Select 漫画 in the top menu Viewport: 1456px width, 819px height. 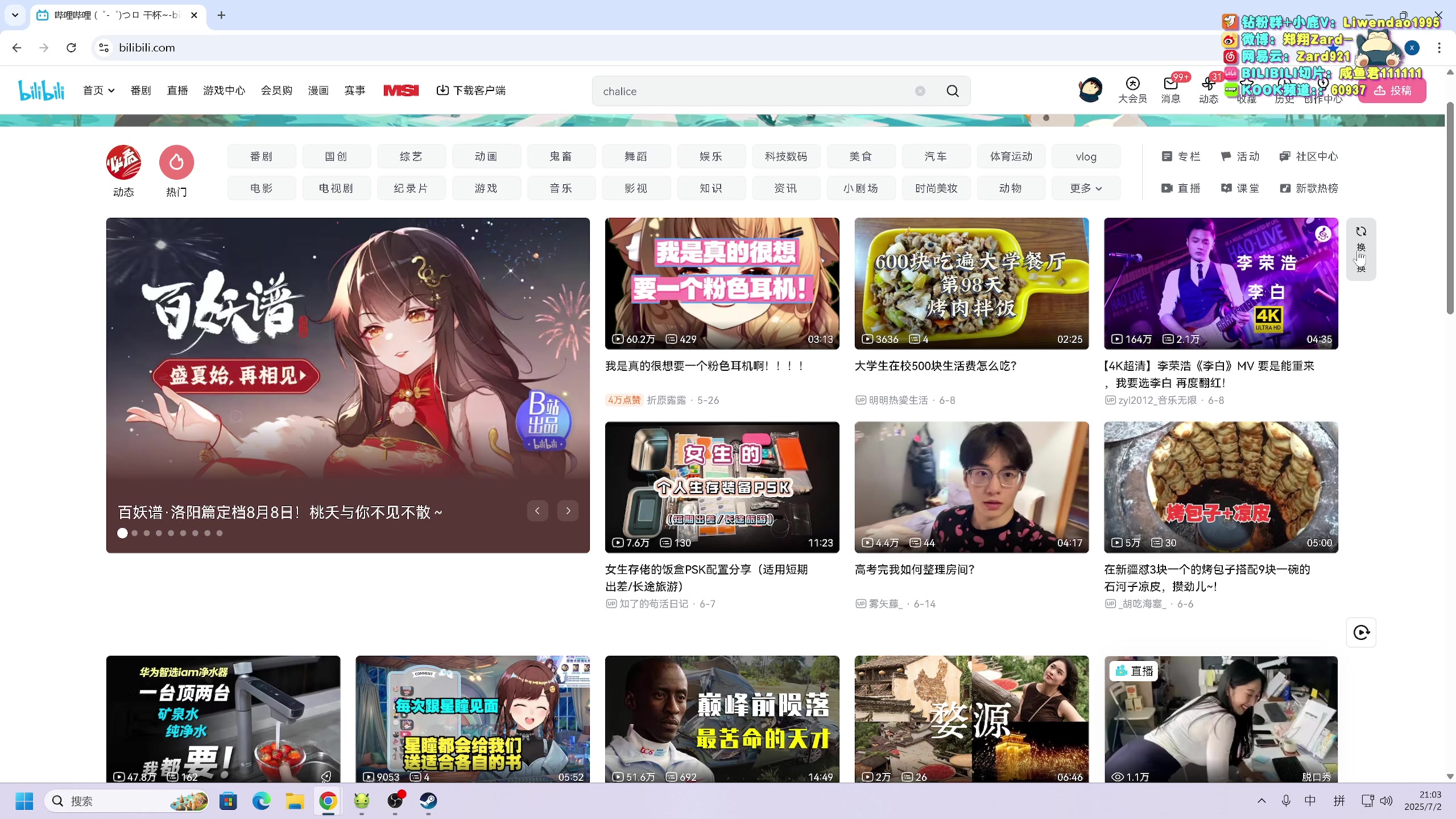[x=318, y=90]
